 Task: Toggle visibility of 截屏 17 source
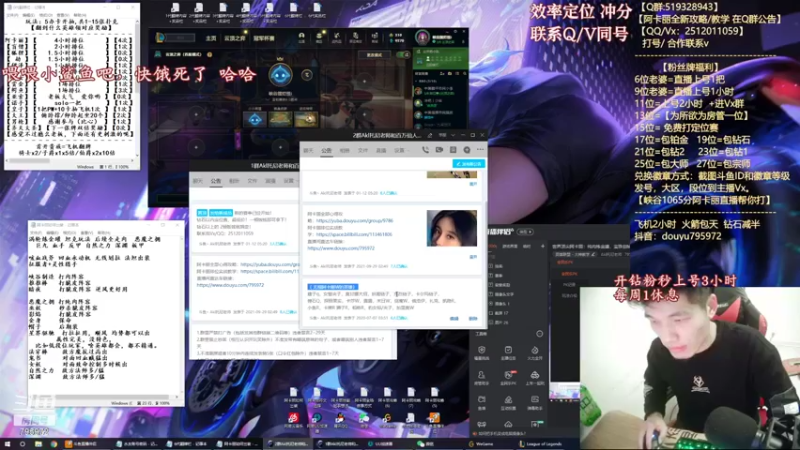coord(491,313)
